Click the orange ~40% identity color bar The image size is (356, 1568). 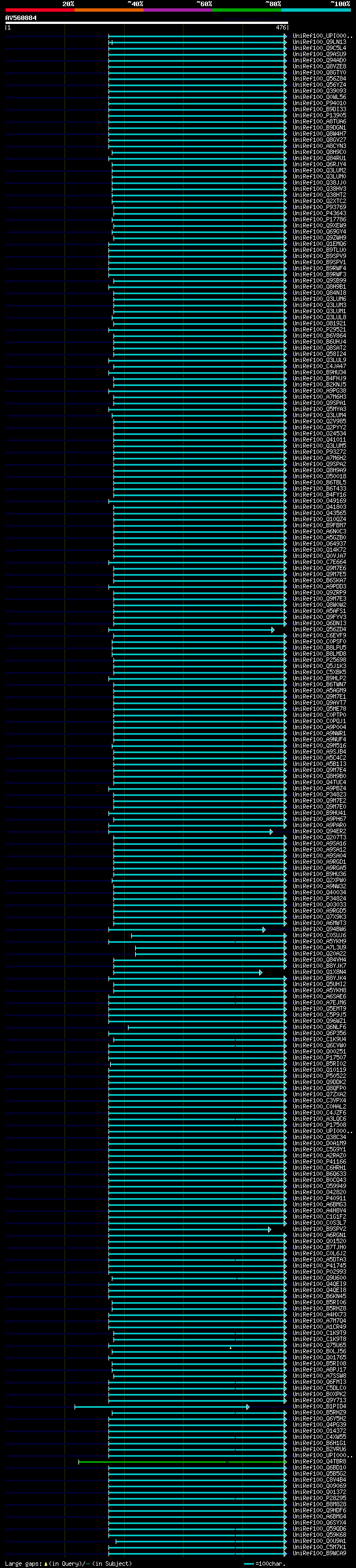click(x=109, y=10)
